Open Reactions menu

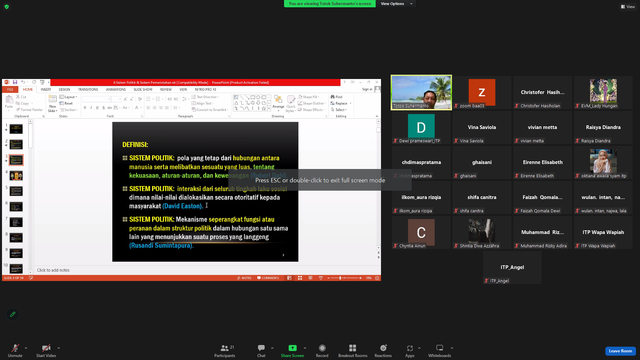(383, 350)
